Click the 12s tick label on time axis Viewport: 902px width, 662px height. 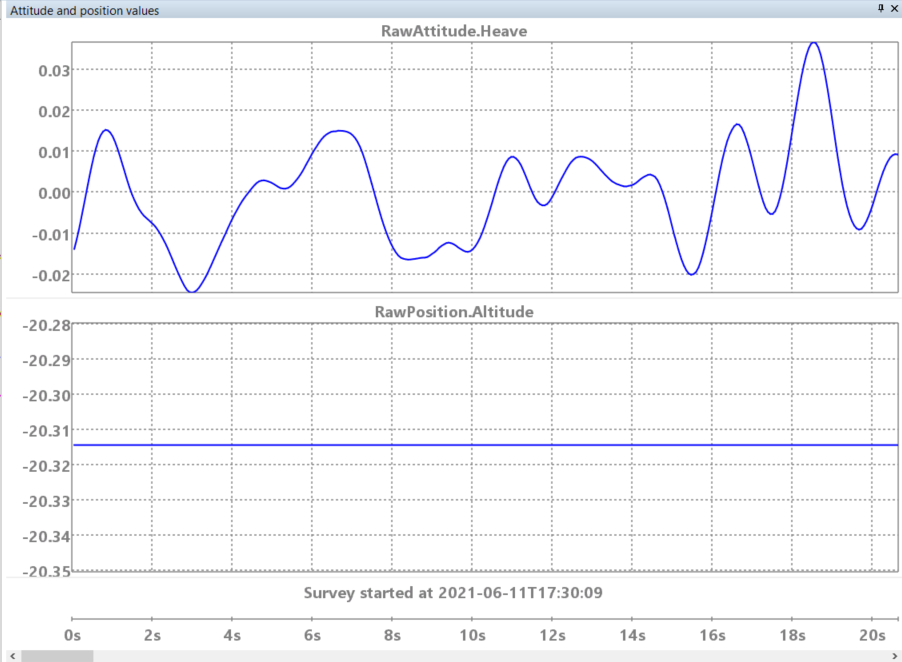coord(552,636)
